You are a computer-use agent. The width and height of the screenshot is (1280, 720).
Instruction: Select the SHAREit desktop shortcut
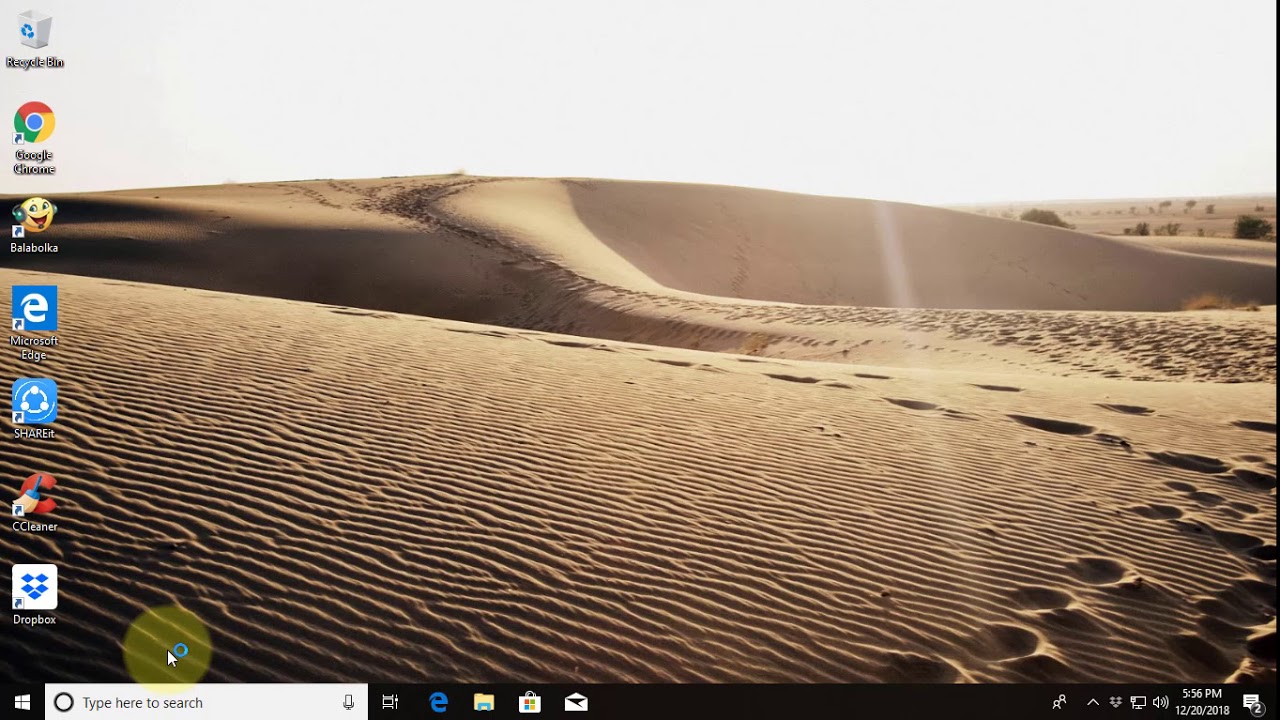[x=34, y=410]
